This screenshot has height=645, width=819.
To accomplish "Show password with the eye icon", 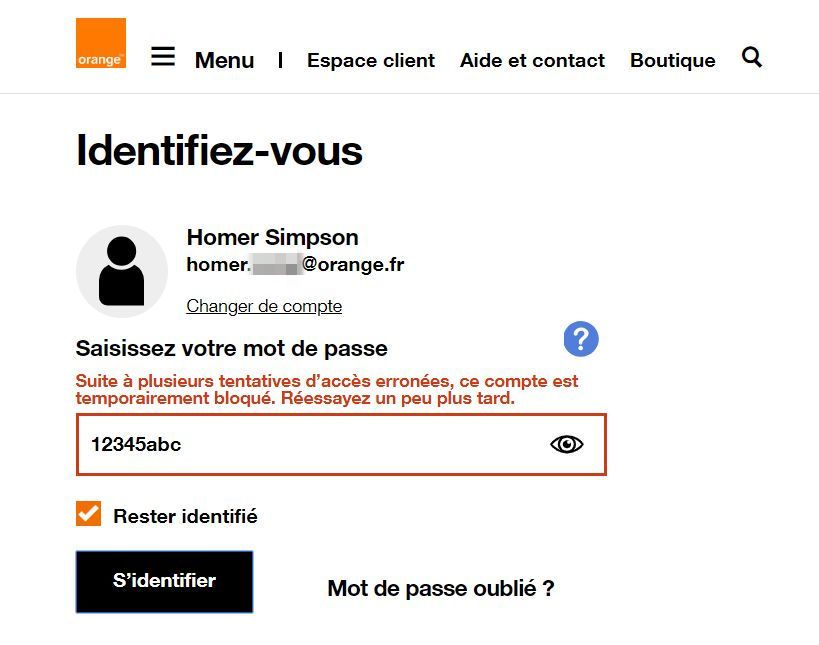I will pyautogui.click(x=566, y=444).
